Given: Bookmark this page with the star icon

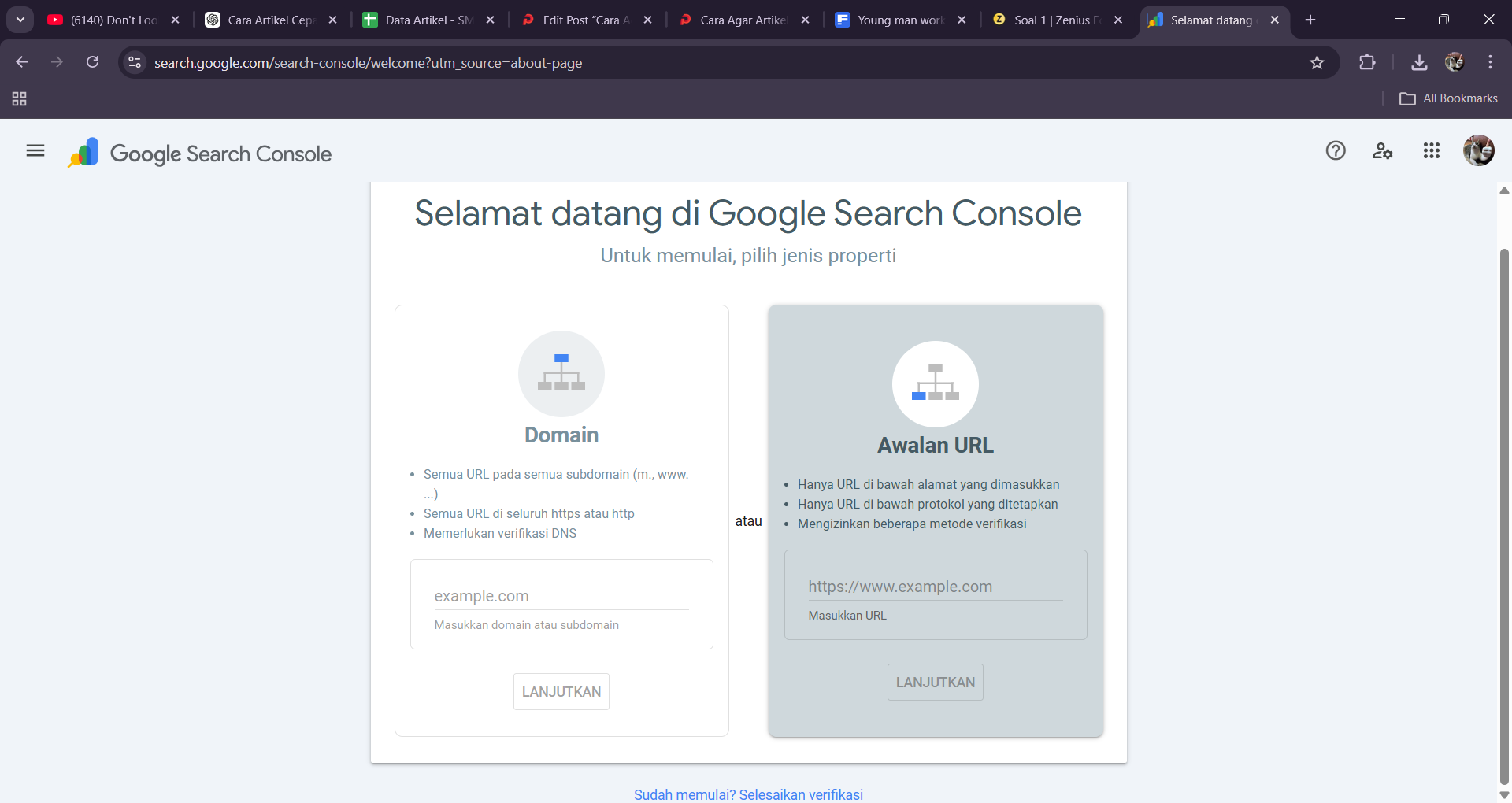Looking at the screenshot, I should tap(1317, 62).
